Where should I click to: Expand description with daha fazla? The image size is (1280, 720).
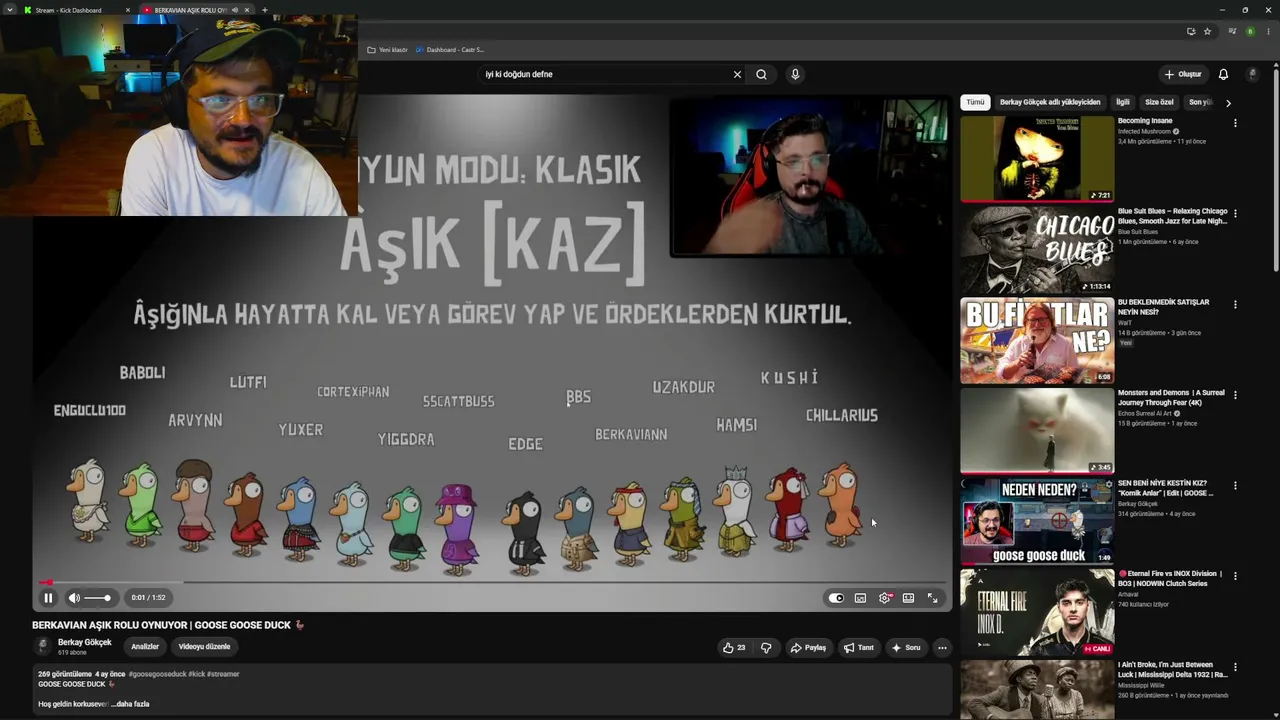pos(131,704)
